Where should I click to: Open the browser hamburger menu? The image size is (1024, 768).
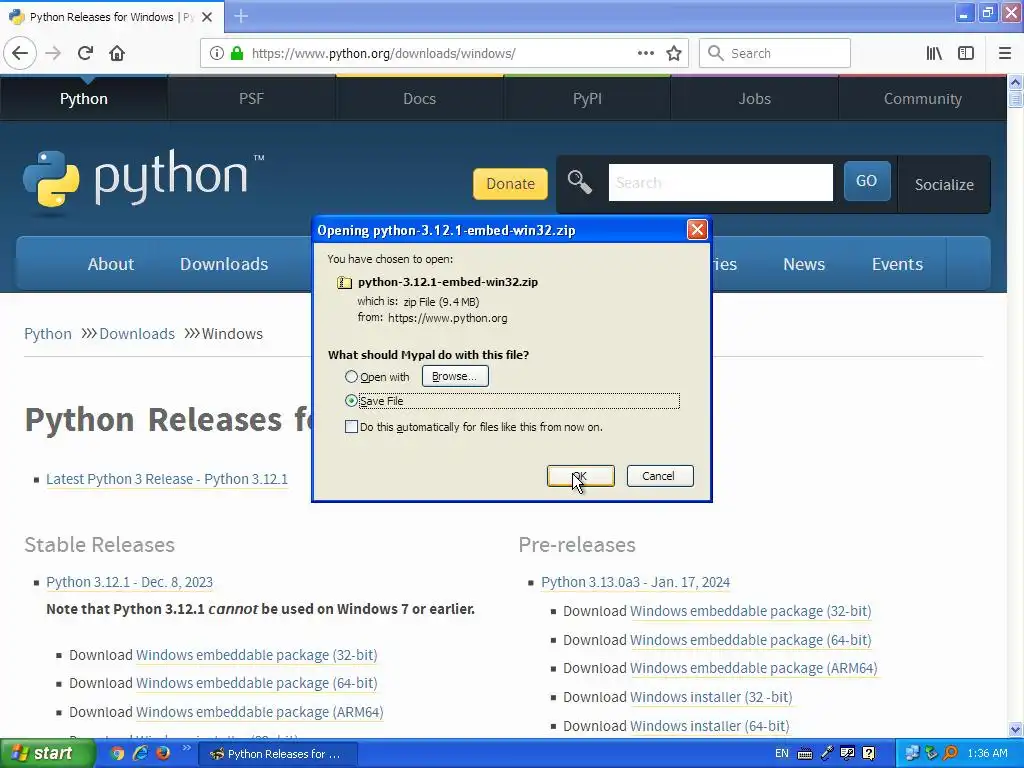pos(1004,54)
